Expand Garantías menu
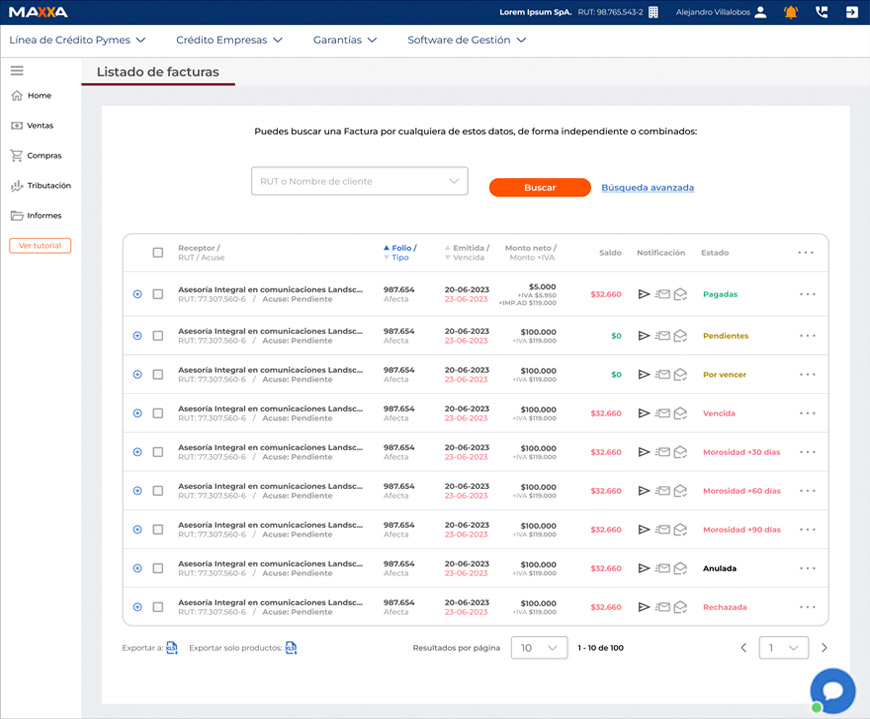 pyautogui.click(x=345, y=40)
